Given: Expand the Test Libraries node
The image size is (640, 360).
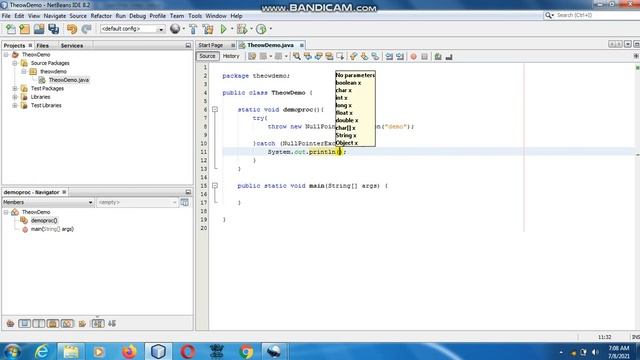Looking at the screenshot, I should coord(15,105).
